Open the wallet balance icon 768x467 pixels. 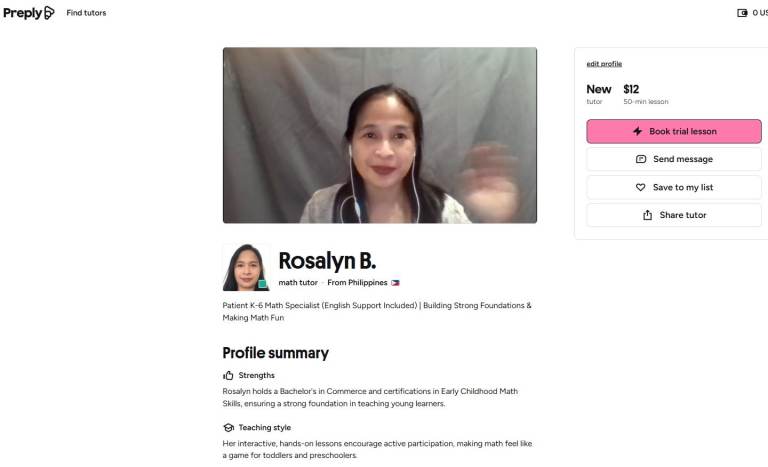point(742,13)
